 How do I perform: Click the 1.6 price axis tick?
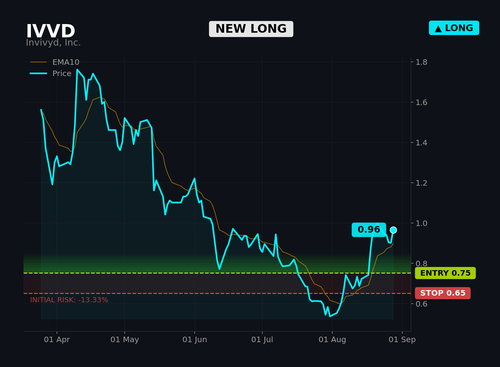click(421, 102)
